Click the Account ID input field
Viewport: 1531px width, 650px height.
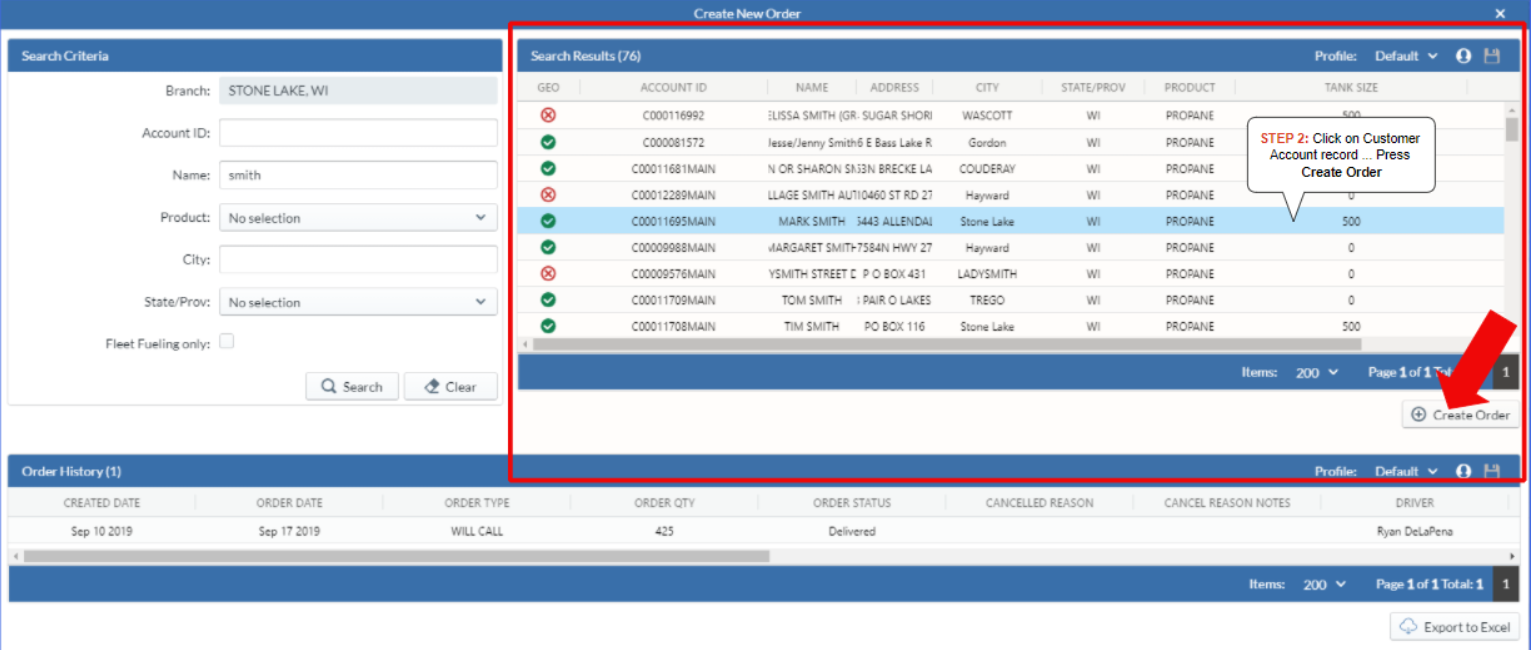coord(358,133)
